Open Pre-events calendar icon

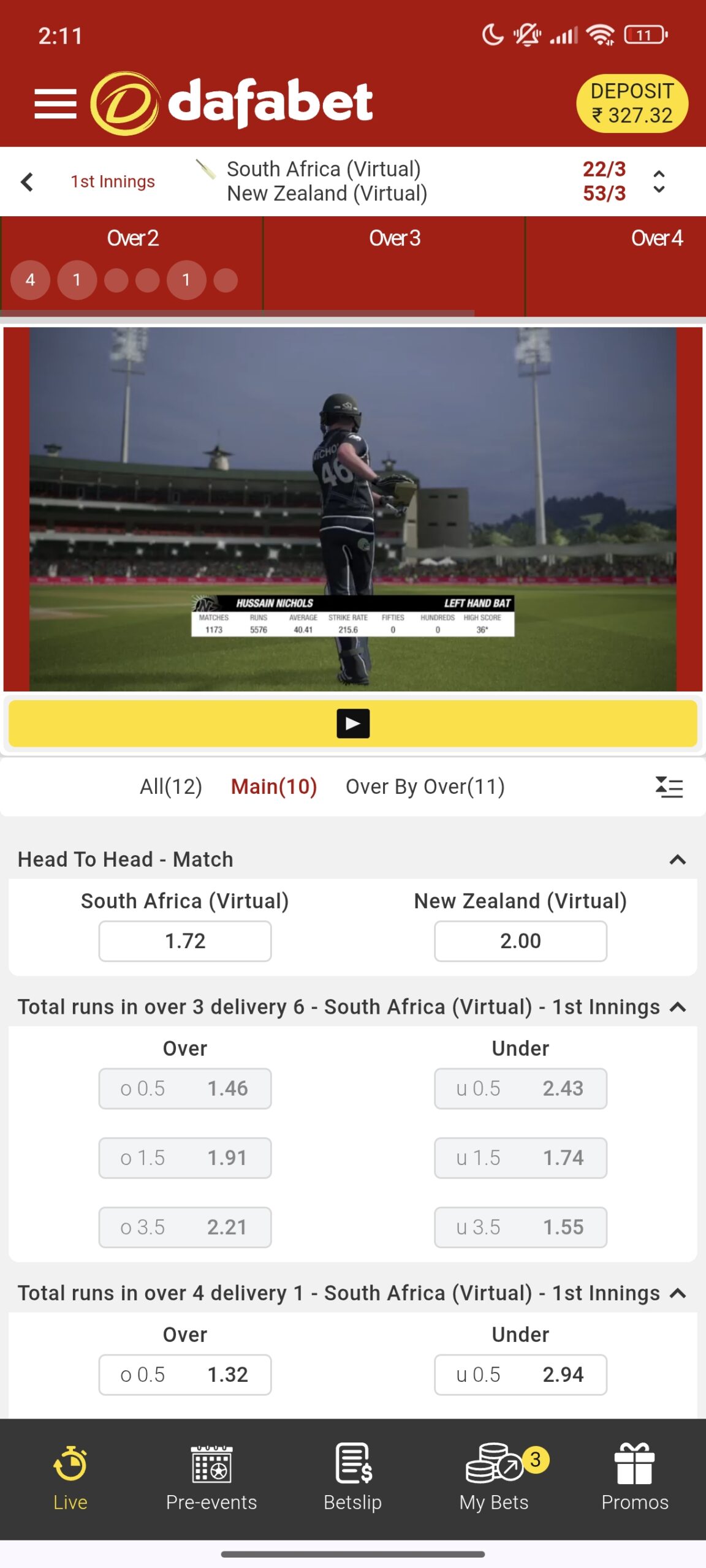pyautogui.click(x=211, y=1464)
